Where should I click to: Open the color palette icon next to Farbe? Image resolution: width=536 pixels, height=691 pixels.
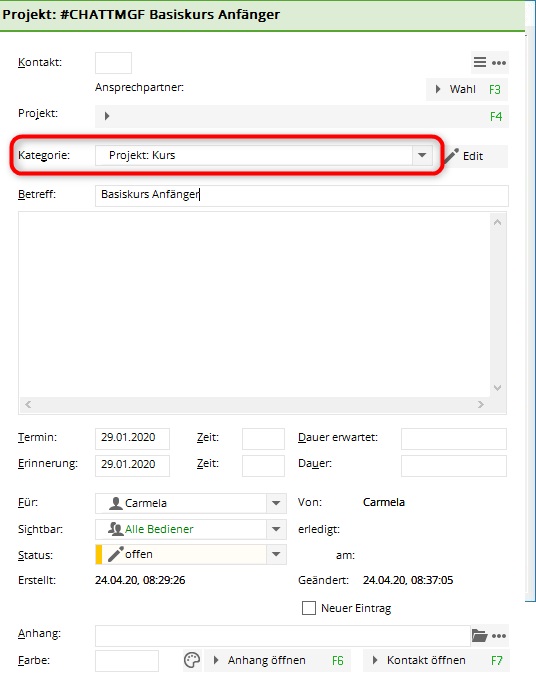(x=192, y=660)
